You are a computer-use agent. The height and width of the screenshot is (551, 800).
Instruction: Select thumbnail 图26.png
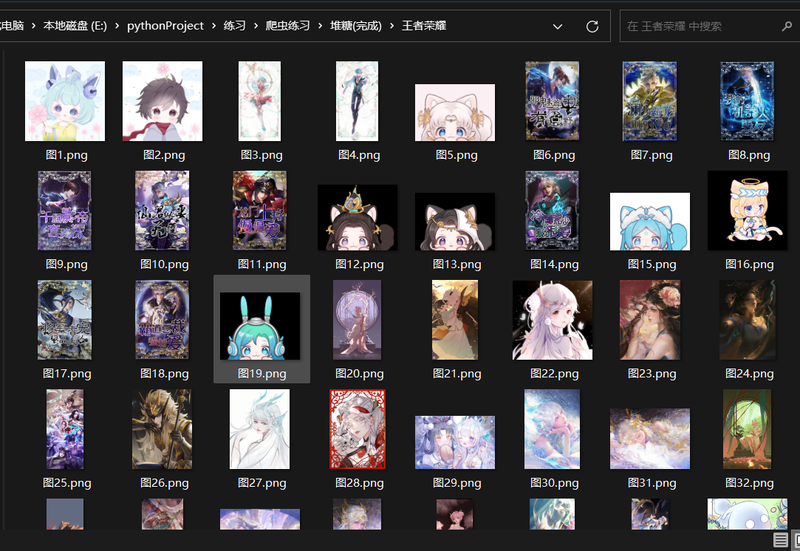tap(162, 429)
